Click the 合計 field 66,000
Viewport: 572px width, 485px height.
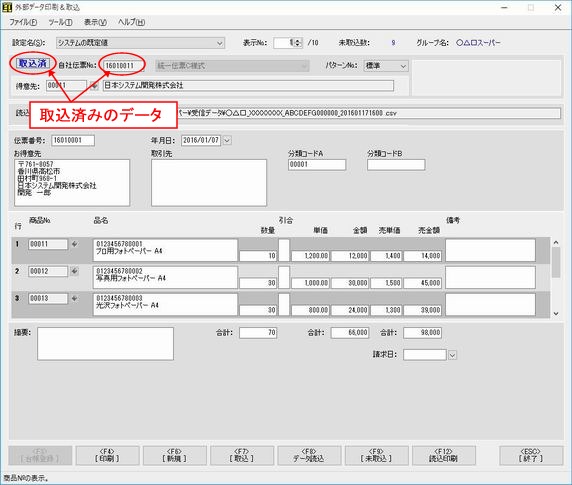[x=350, y=333]
